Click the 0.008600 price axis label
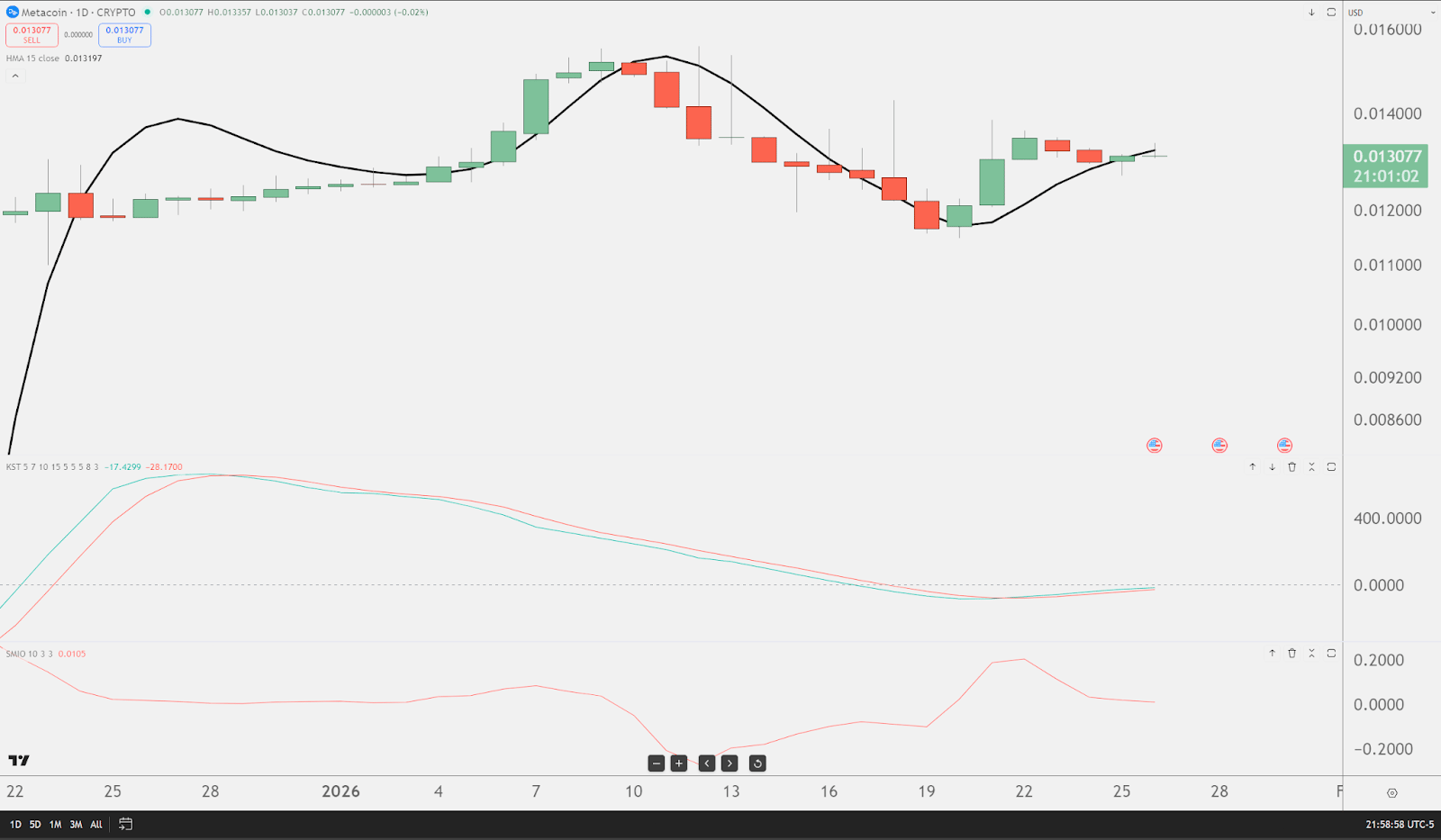This screenshot has width=1441, height=840. (1388, 420)
